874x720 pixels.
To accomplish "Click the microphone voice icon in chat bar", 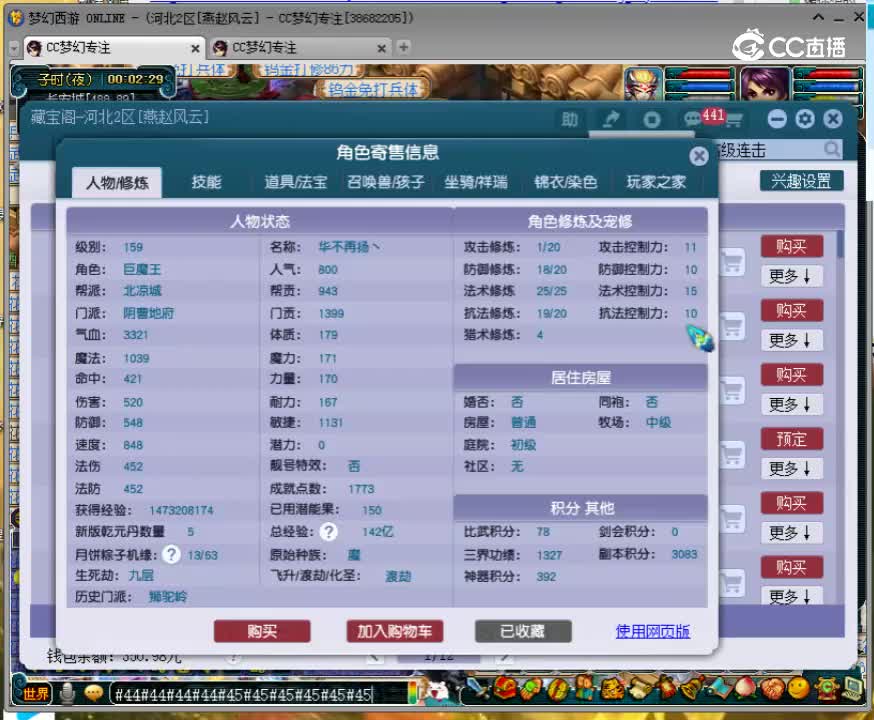I will [x=67, y=694].
